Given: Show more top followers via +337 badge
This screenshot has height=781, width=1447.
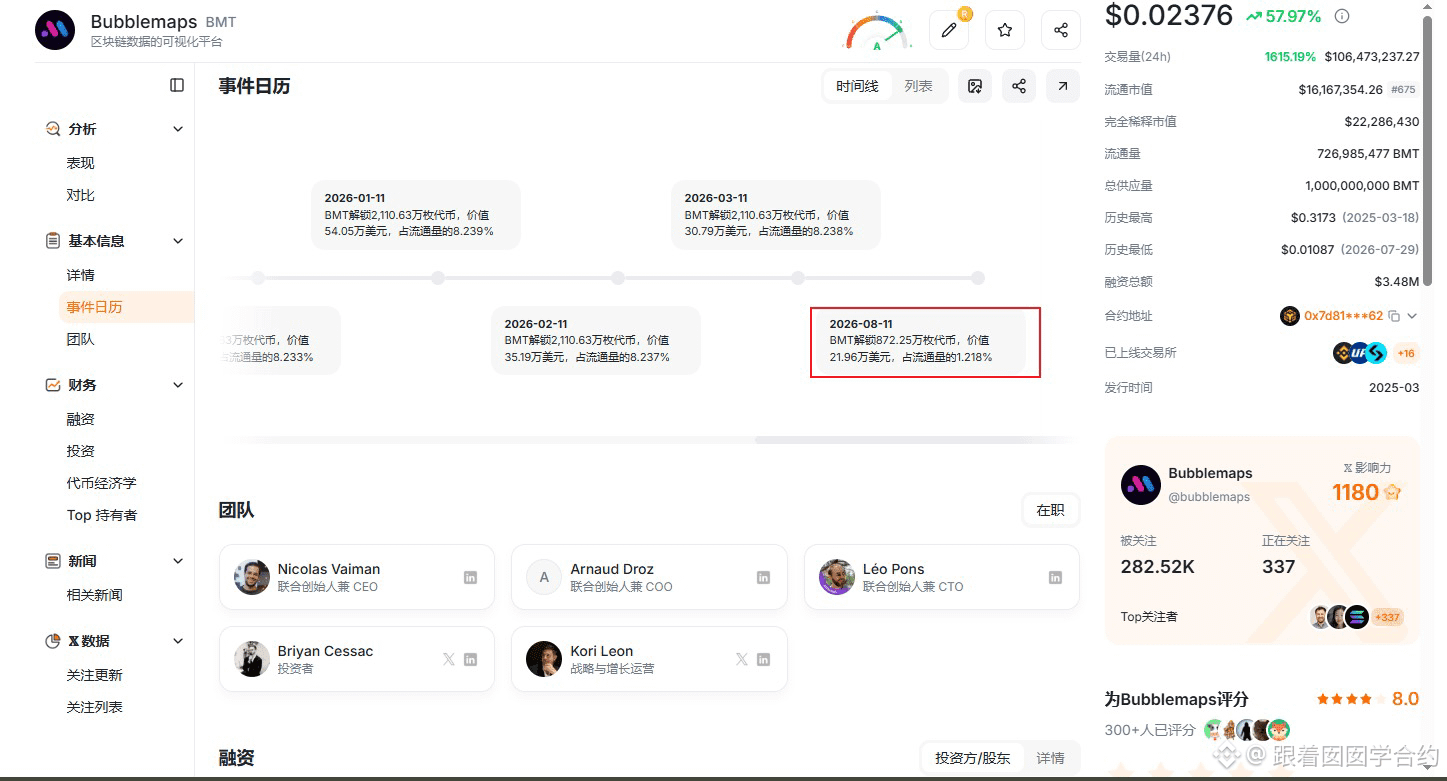Looking at the screenshot, I should tap(1387, 617).
